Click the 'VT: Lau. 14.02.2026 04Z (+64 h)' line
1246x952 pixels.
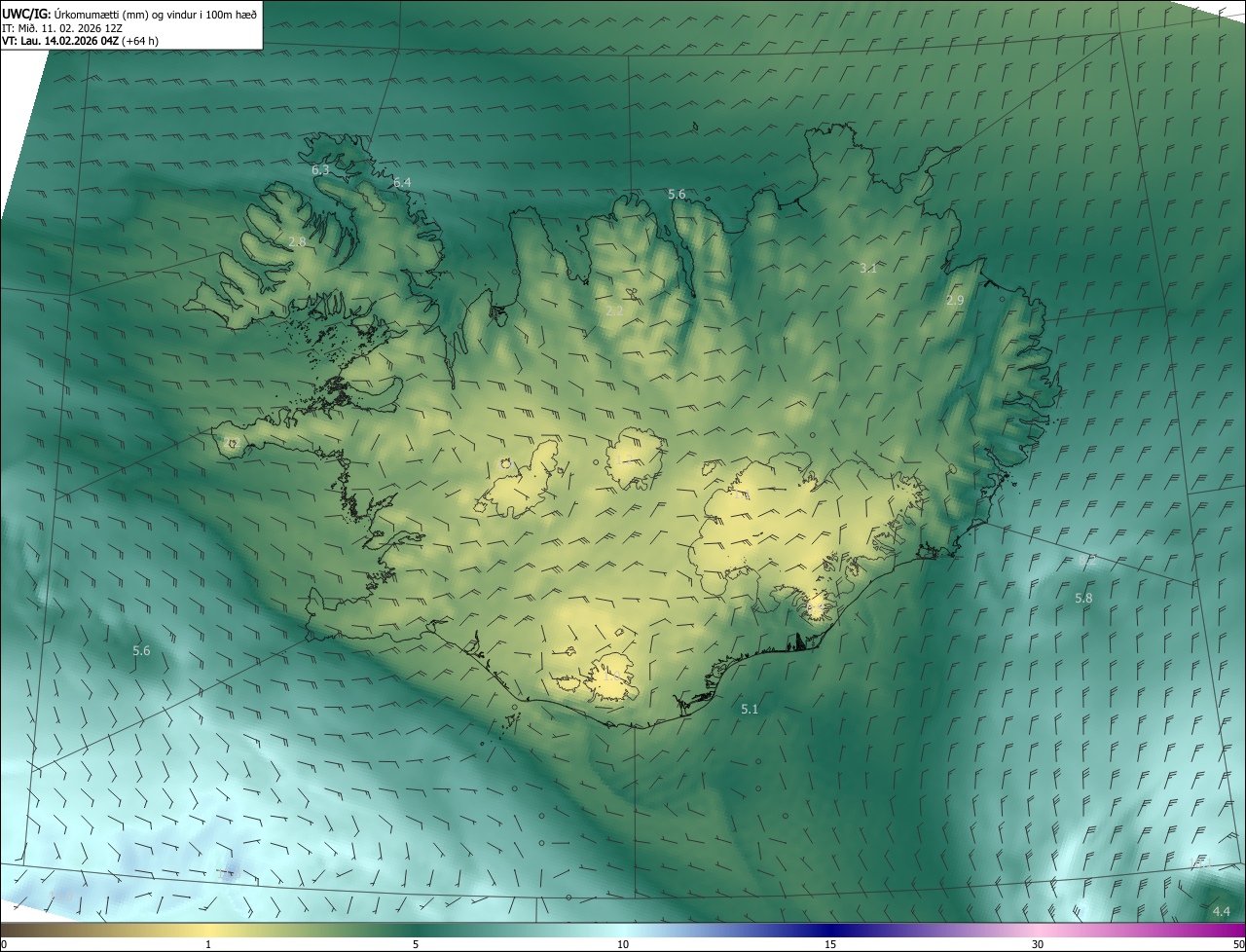pos(80,41)
